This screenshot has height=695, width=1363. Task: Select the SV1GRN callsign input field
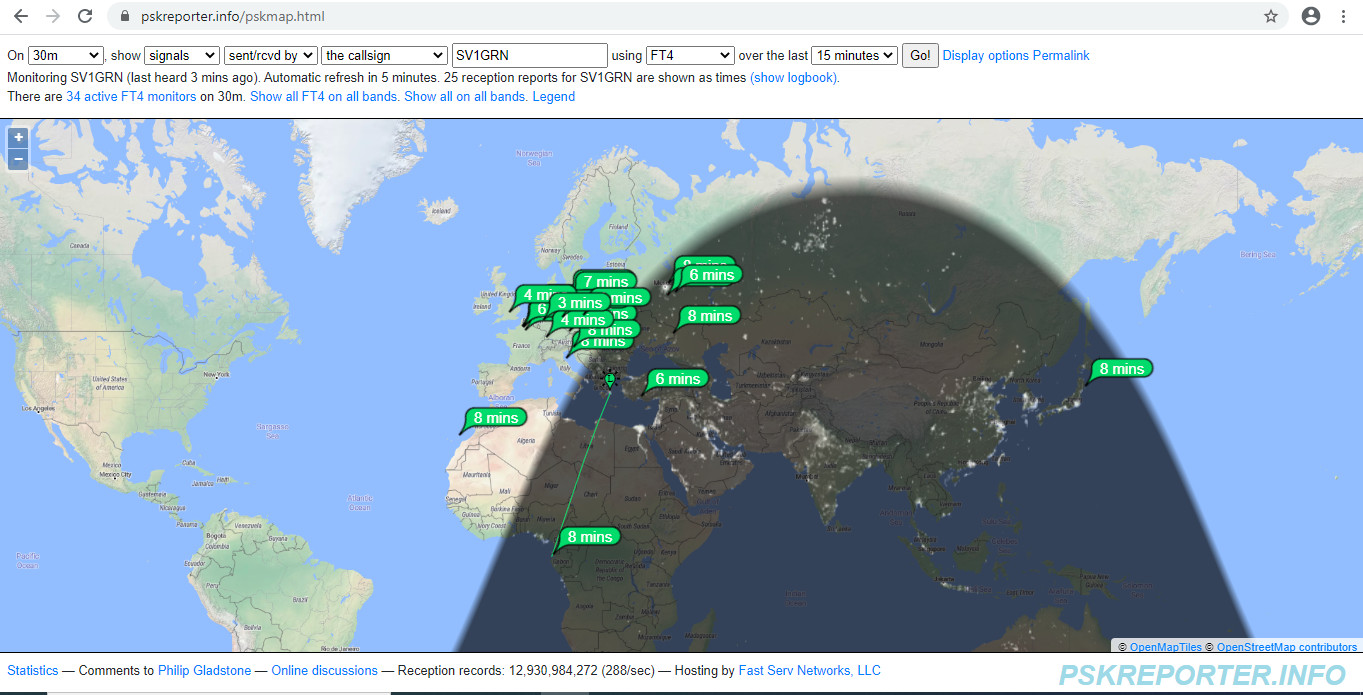(529, 55)
